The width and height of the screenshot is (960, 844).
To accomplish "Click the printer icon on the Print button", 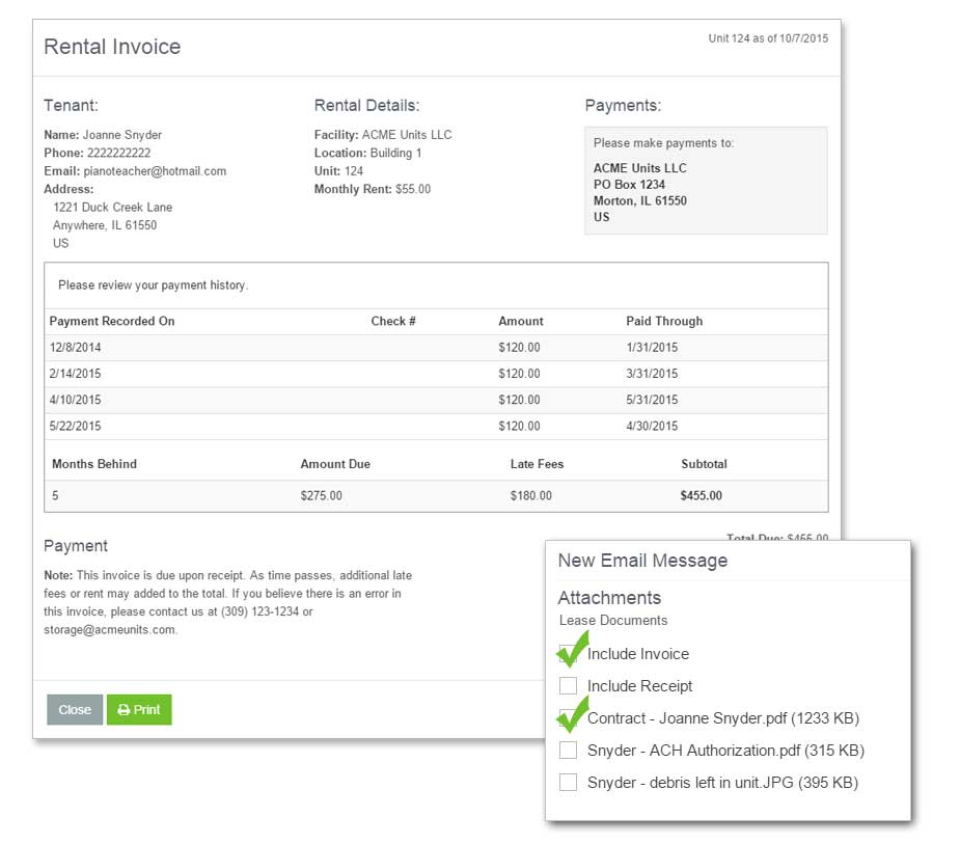I will tap(122, 710).
